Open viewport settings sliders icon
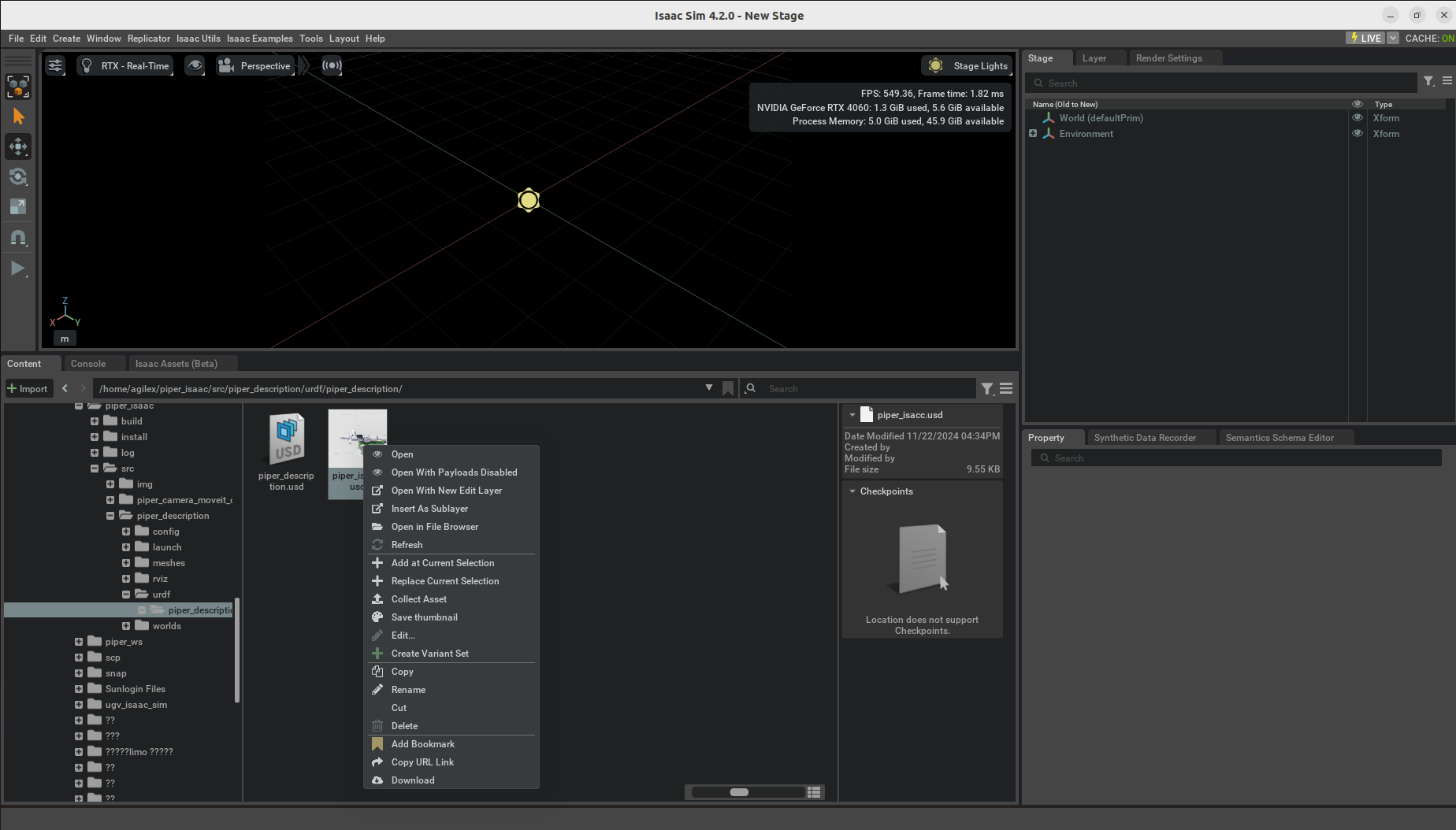The height and width of the screenshot is (830, 1456). click(55, 66)
